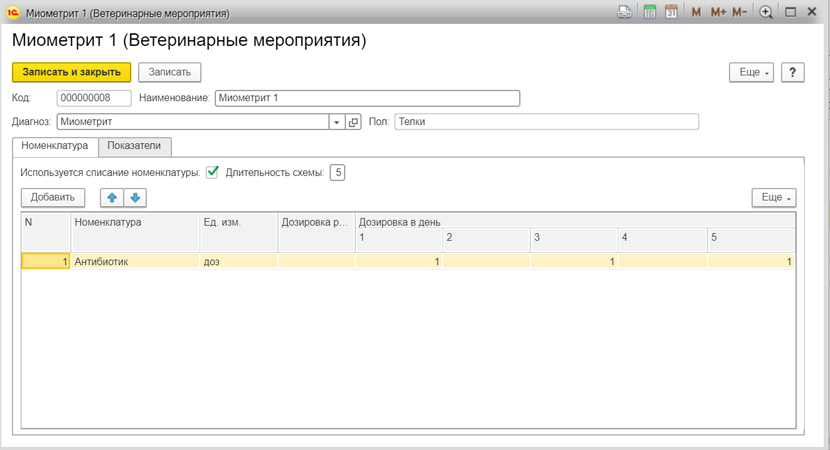Click the M+ memory add button

pos(718,12)
